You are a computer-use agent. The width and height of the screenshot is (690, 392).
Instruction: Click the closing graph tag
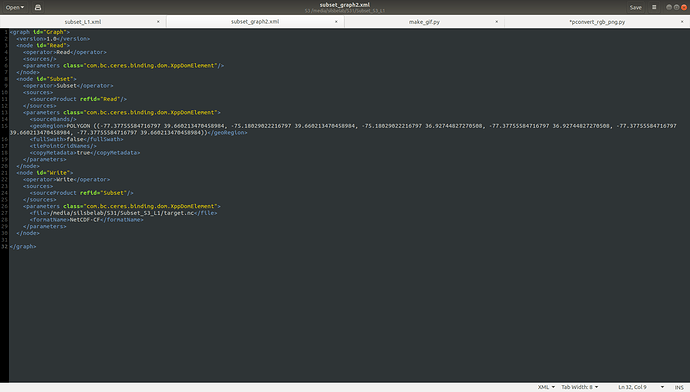click(23, 246)
